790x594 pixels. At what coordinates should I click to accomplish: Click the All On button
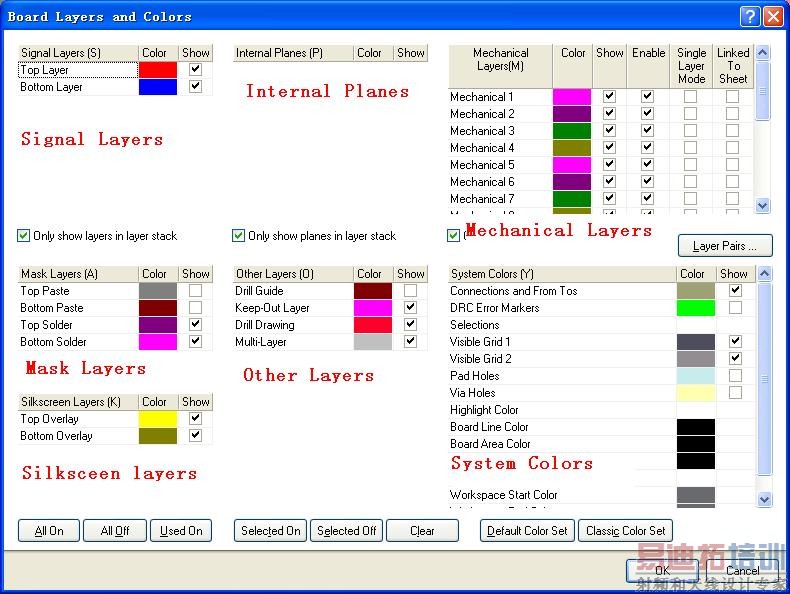click(49, 531)
